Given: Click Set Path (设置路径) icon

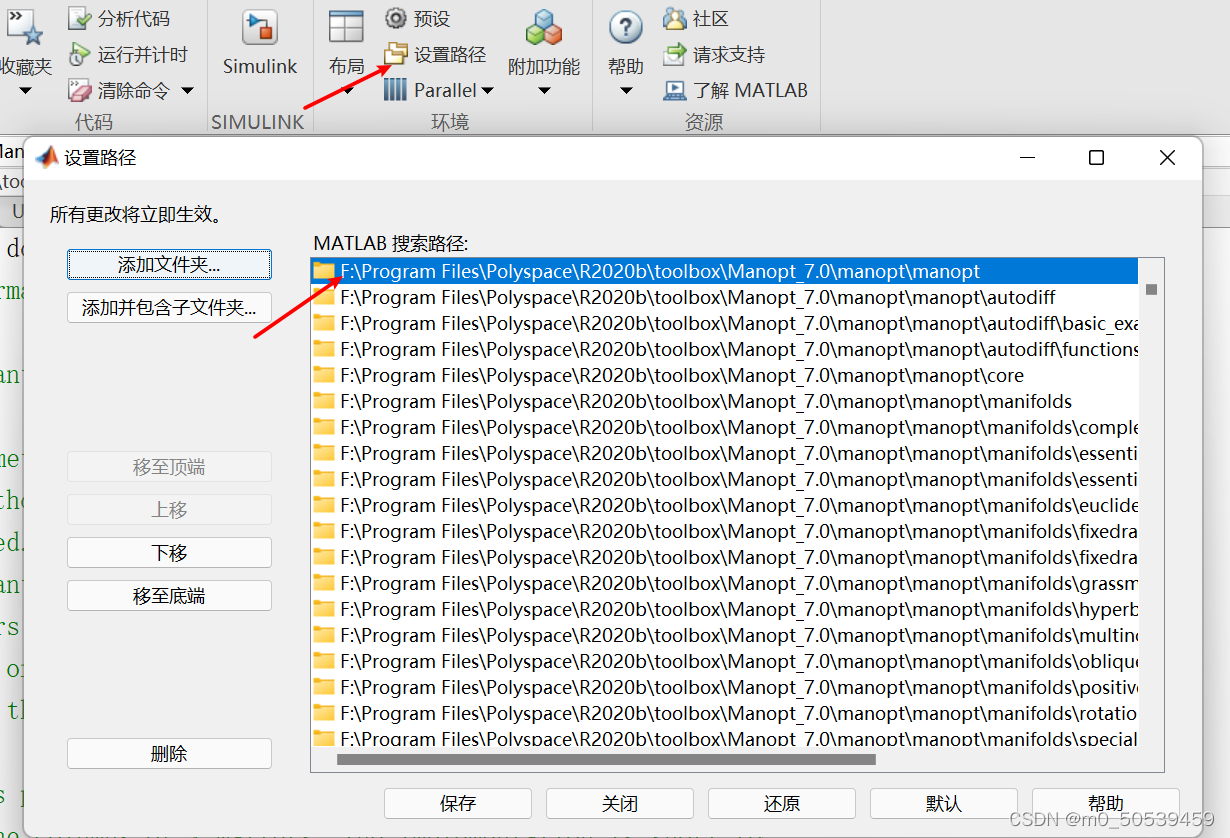Looking at the screenshot, I should (x=396, y=54).
